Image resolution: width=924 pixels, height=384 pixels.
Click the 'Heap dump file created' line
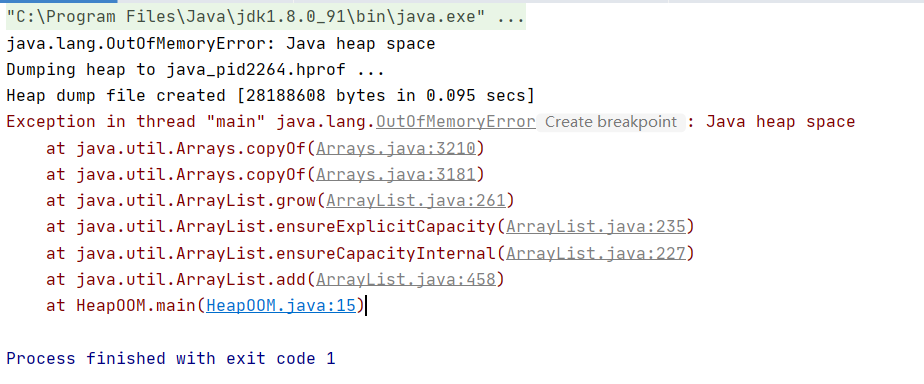pos(270,95)
